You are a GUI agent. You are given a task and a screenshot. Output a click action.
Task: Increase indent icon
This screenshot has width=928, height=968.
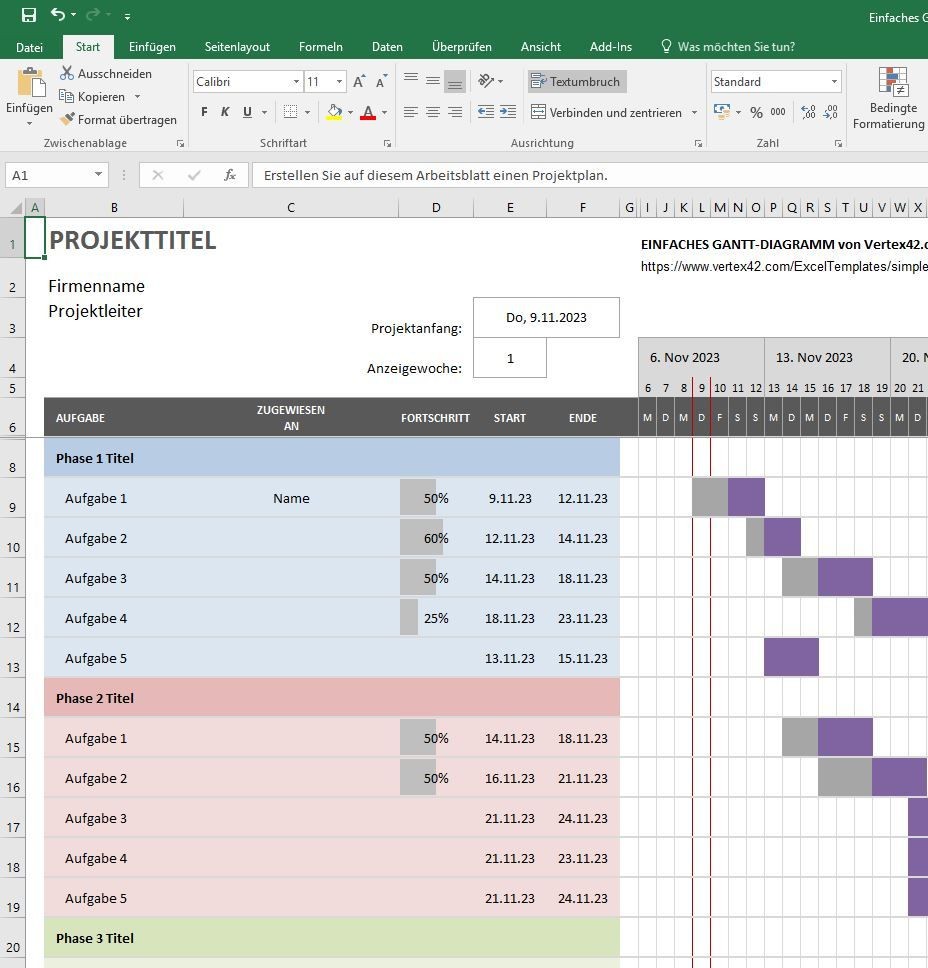[508, 112]
